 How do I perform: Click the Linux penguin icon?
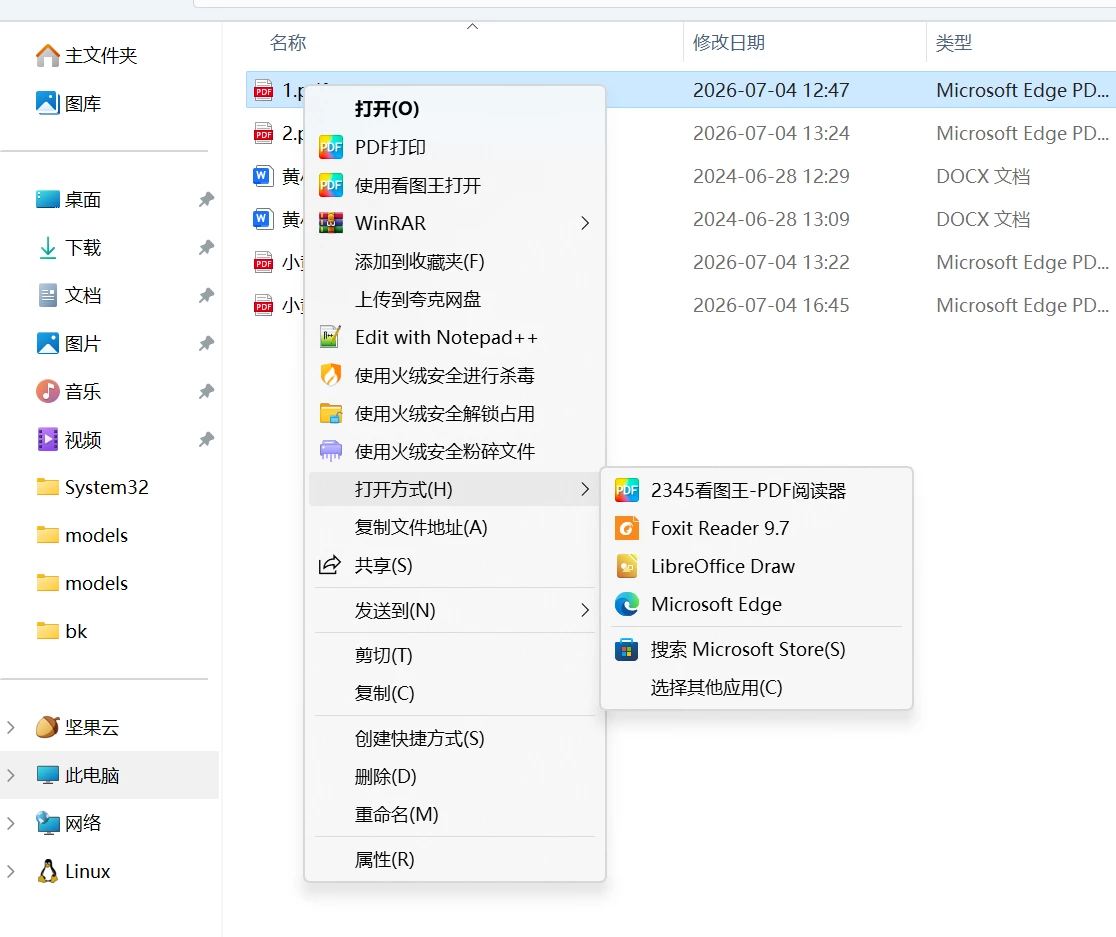pyautogui.click(x=48, y=871)
